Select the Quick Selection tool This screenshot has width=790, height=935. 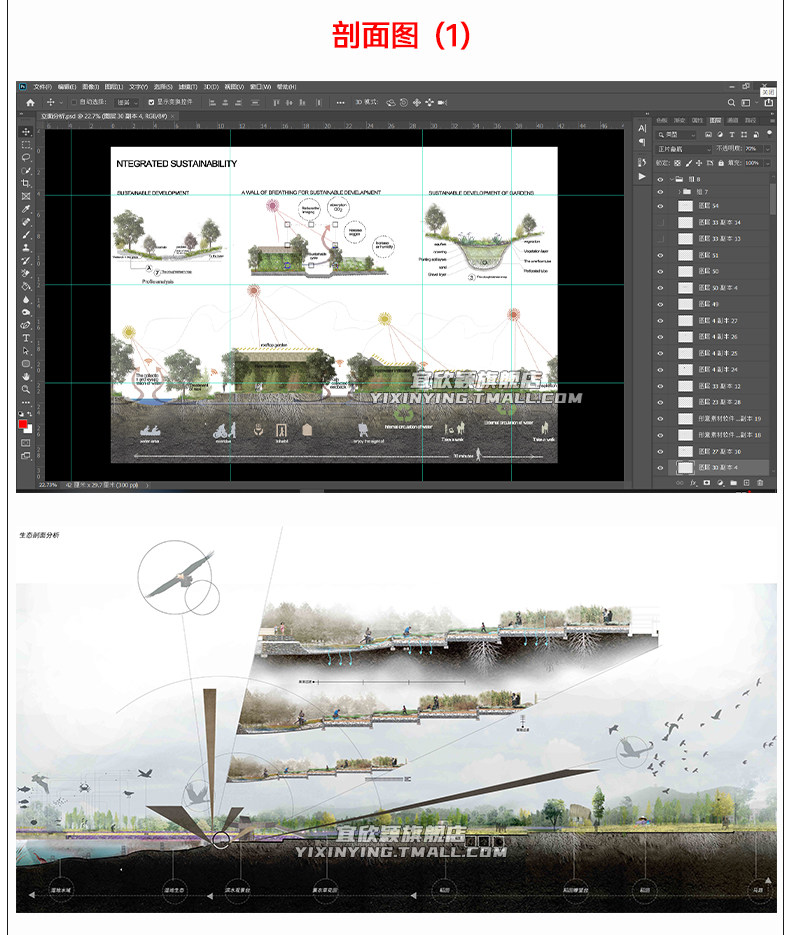pyautogui.click(x=26, y=171)
